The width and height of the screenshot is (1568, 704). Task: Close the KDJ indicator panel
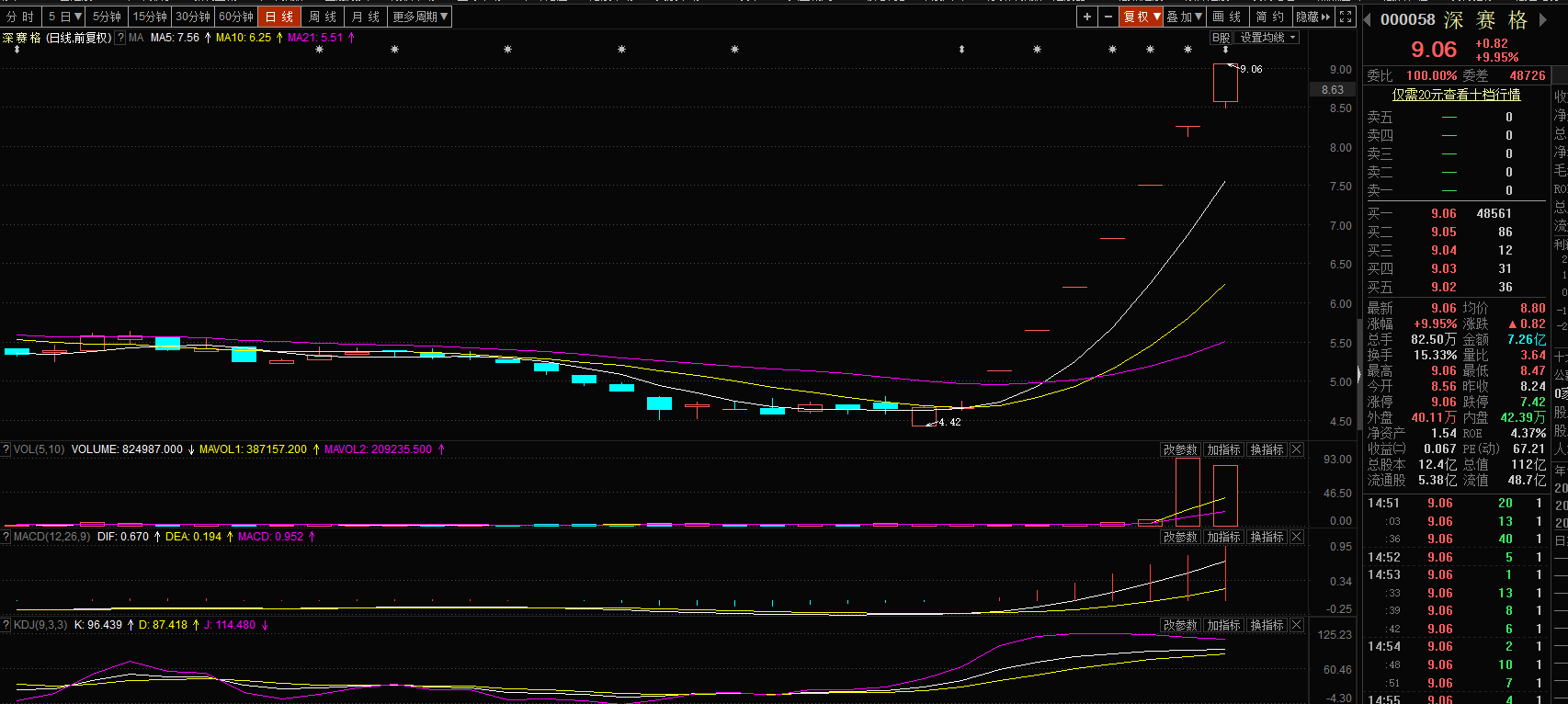pyautogui.click(x=1297, y=625)
